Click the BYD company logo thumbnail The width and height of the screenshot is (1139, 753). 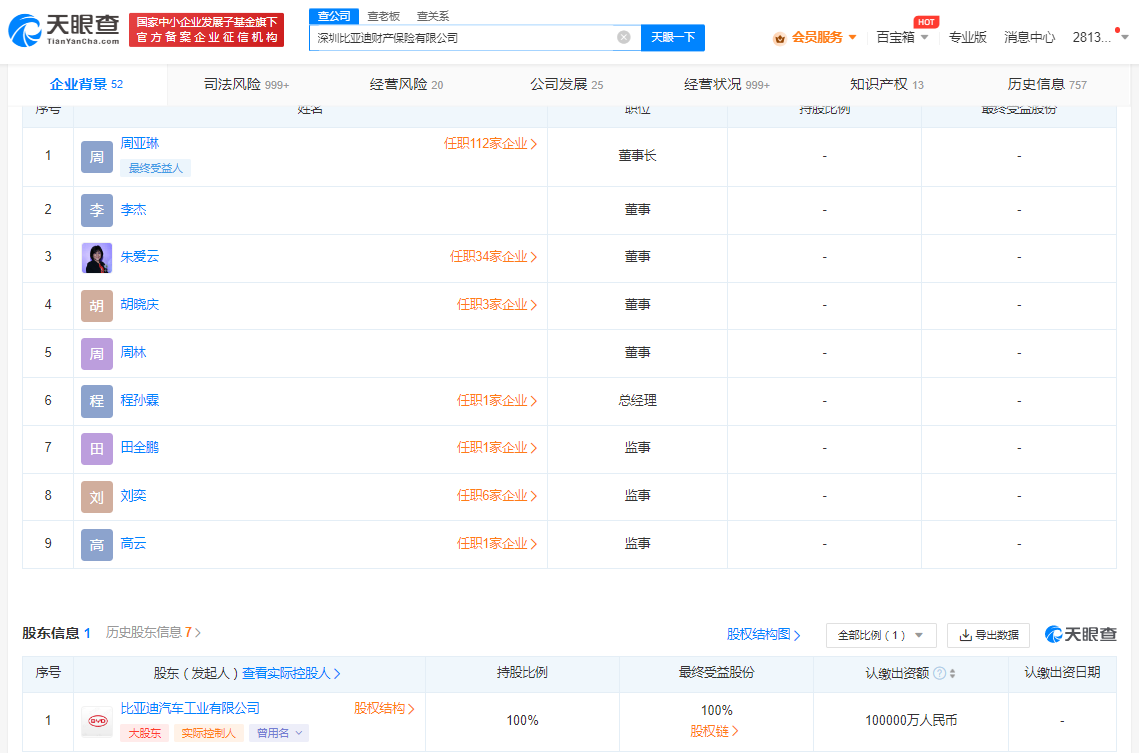click(x=97, y=720)
